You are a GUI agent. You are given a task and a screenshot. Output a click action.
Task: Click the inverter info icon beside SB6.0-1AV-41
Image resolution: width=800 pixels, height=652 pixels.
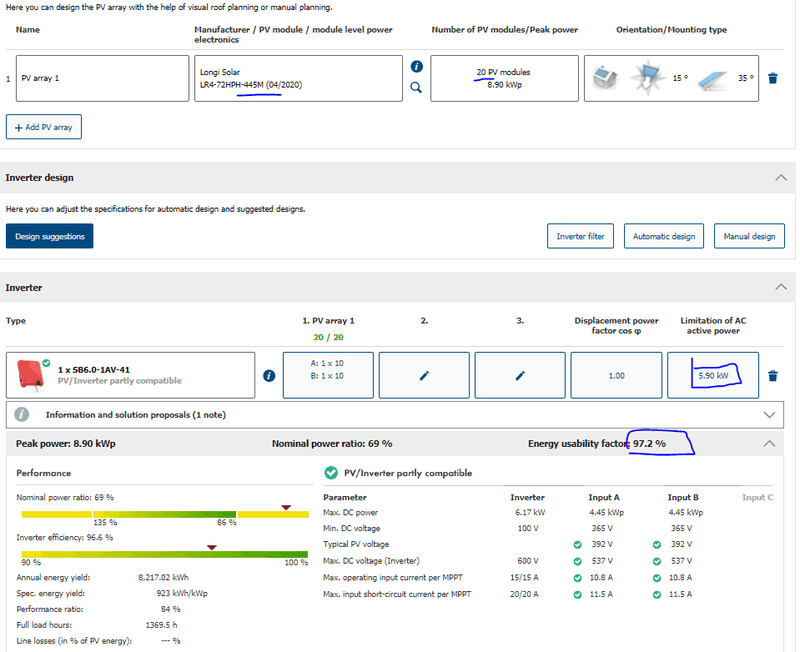[x=268, y=376]
